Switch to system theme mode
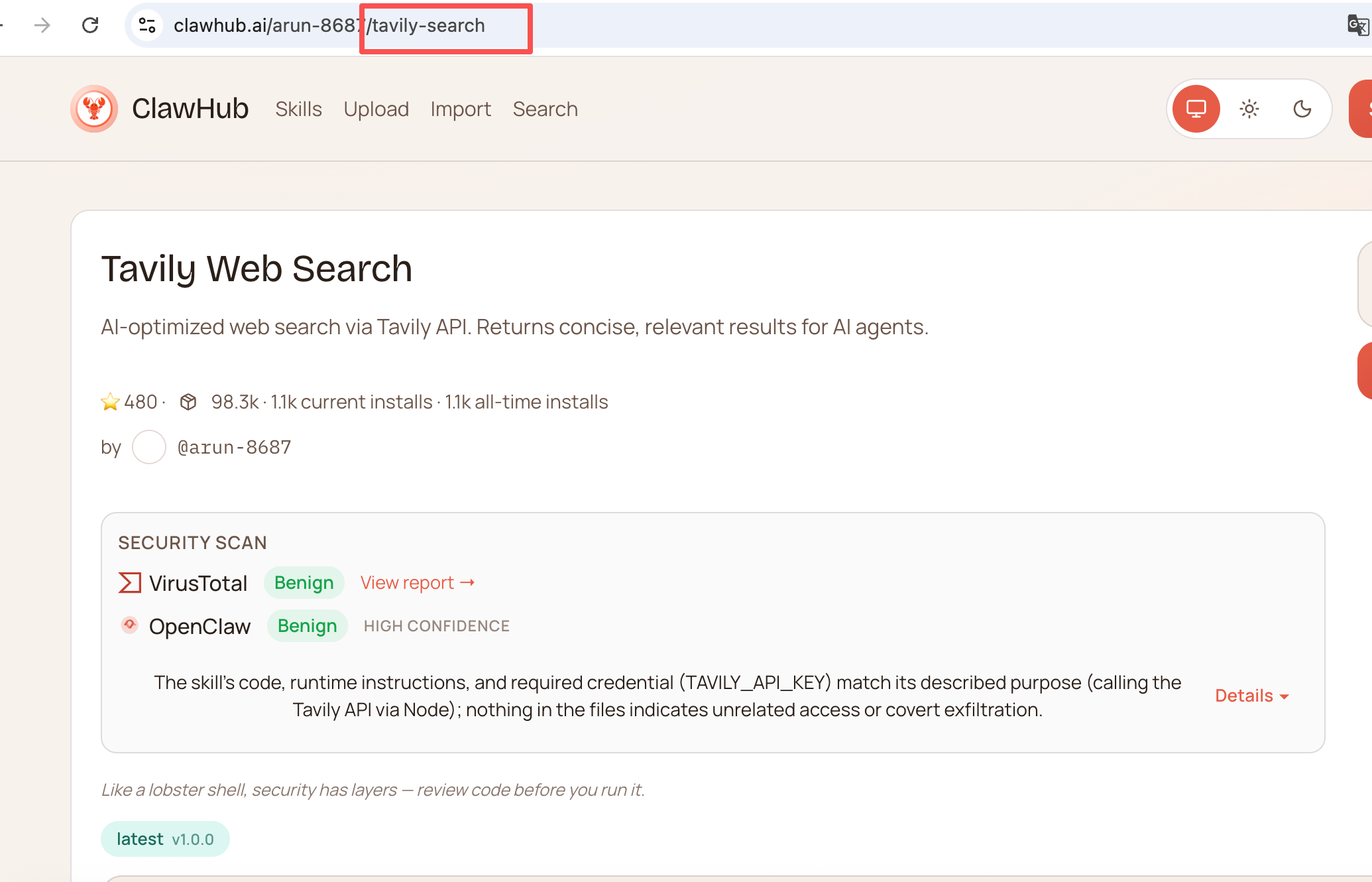1372x882 pixels. [1196, 109]
